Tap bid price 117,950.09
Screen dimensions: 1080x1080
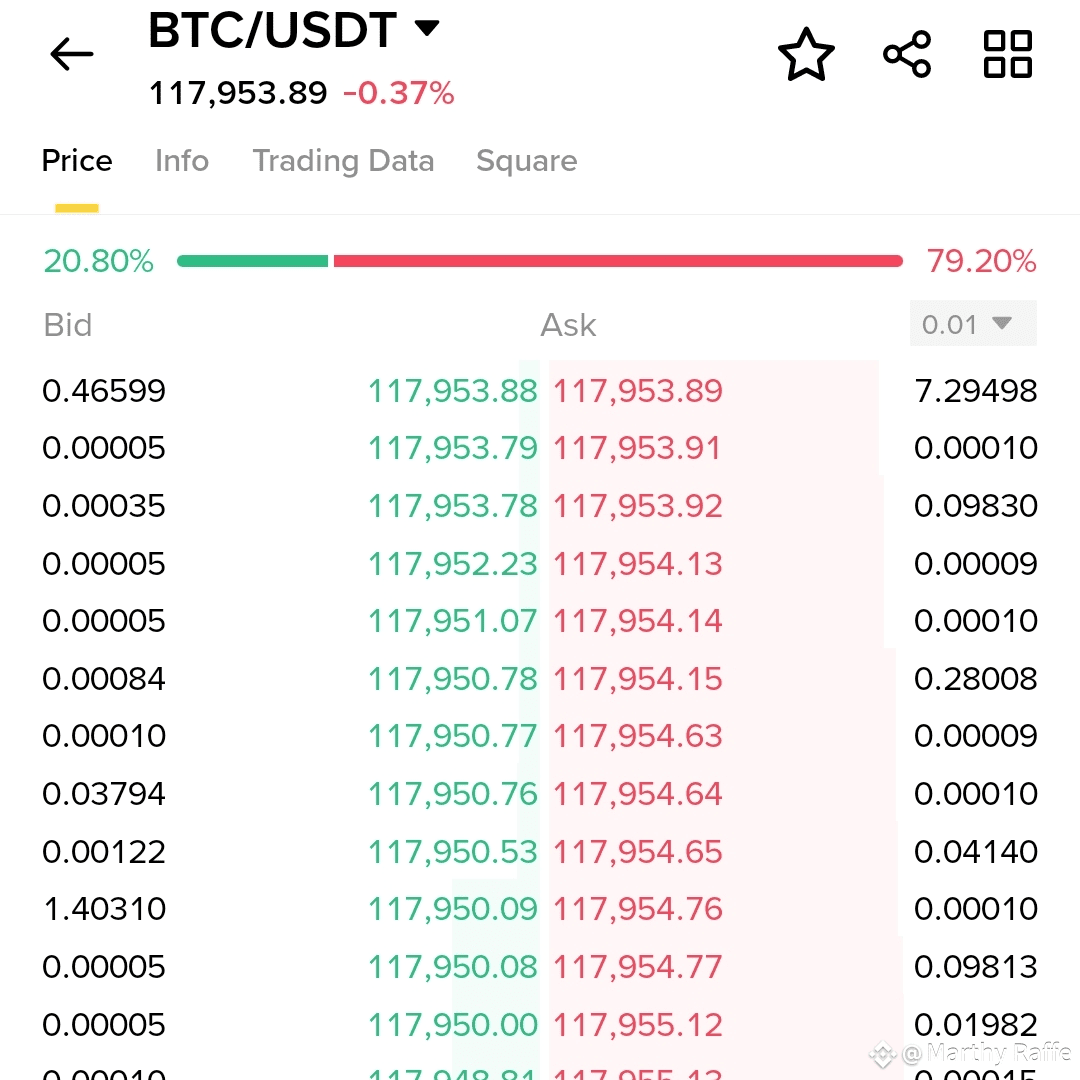453,909
